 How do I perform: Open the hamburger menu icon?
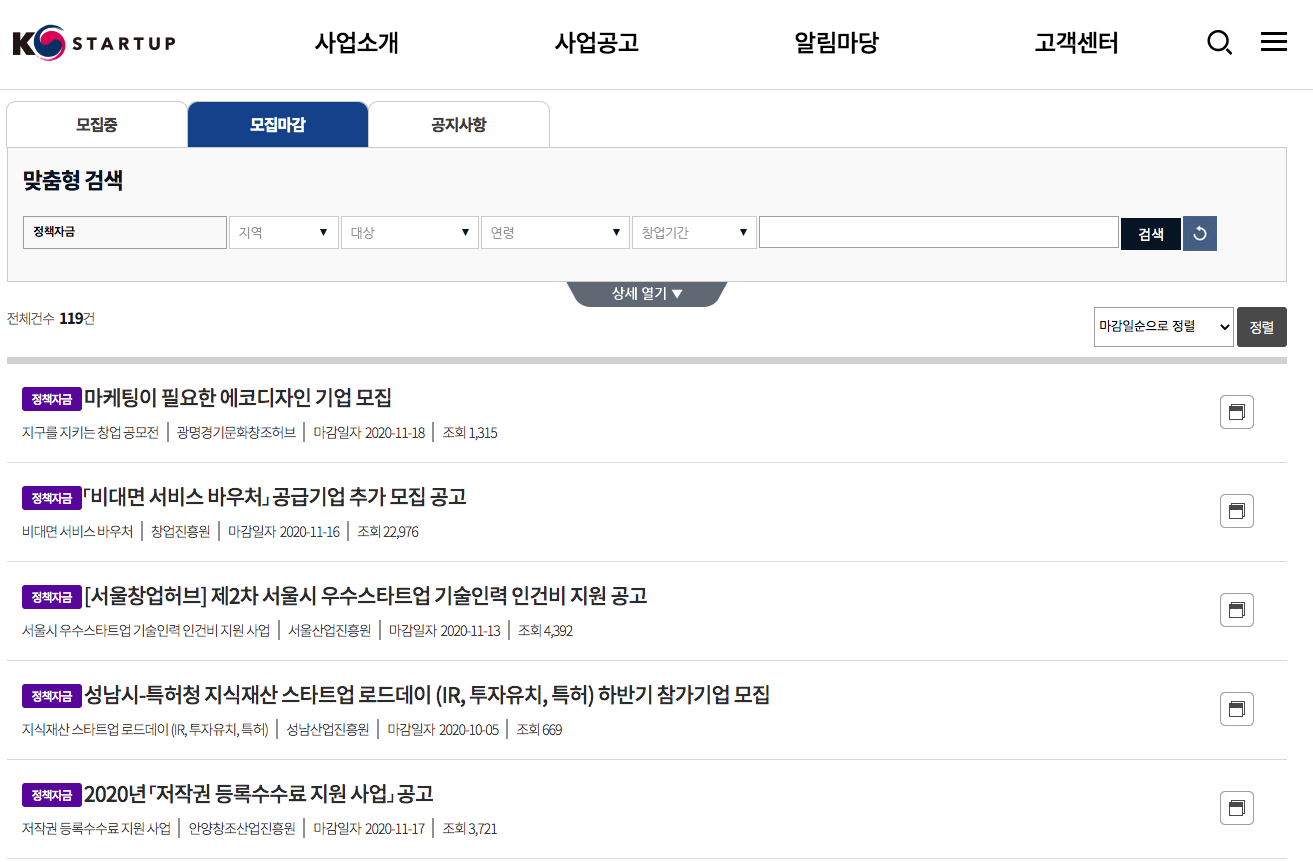1273,42
